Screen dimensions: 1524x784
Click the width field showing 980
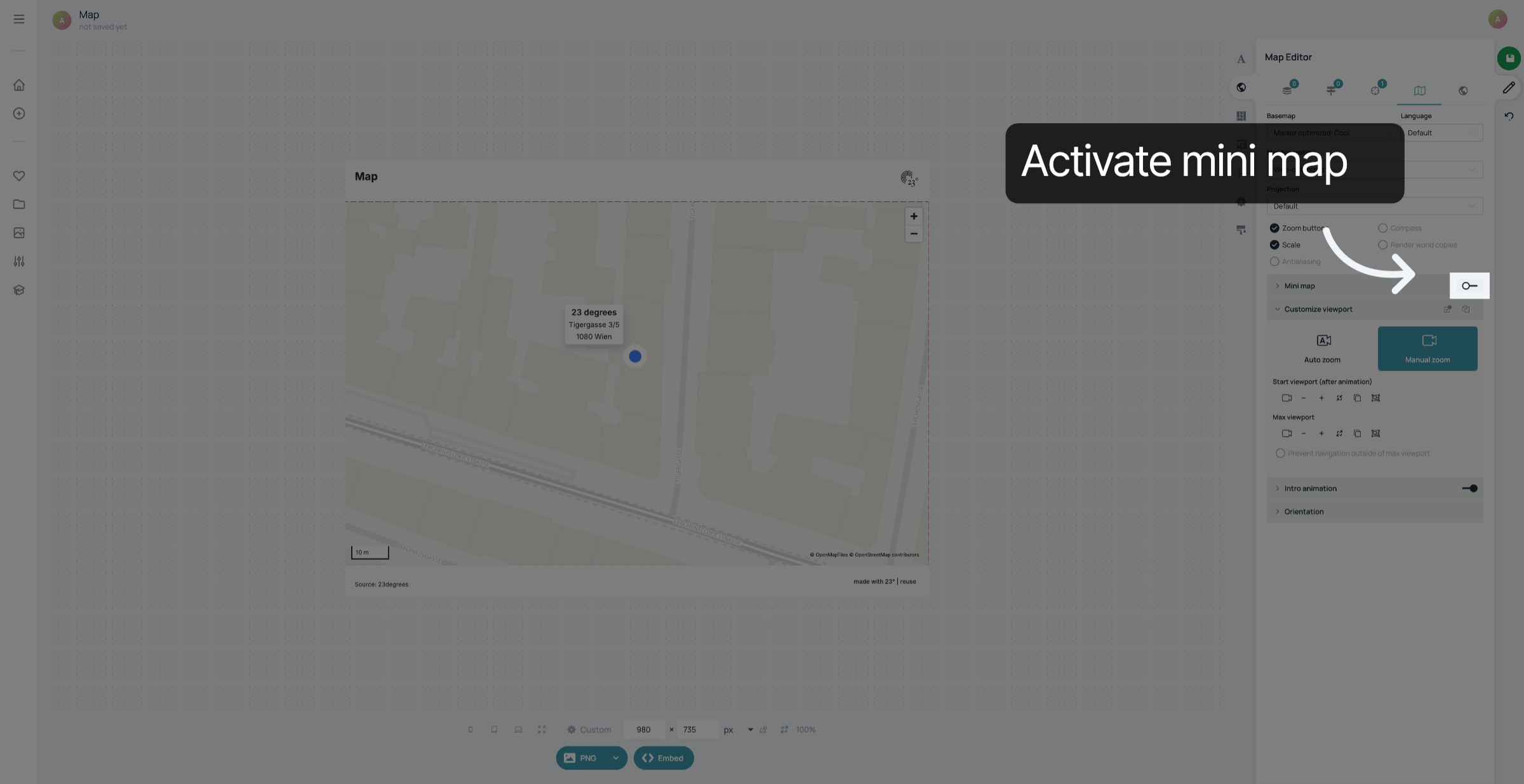pyautogui.click(x=644, y=730)
